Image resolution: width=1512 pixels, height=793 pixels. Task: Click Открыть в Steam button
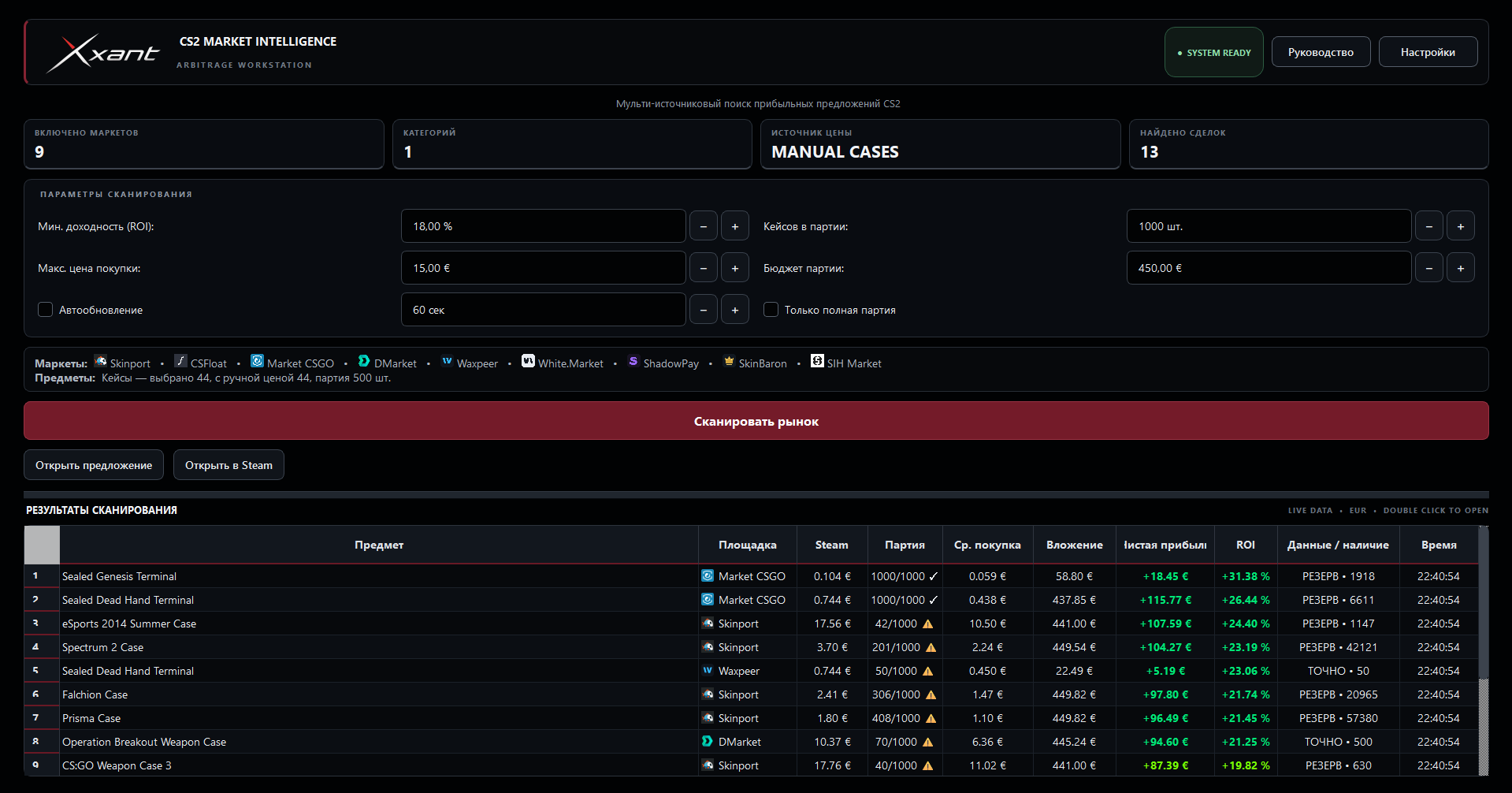point(228,465)
